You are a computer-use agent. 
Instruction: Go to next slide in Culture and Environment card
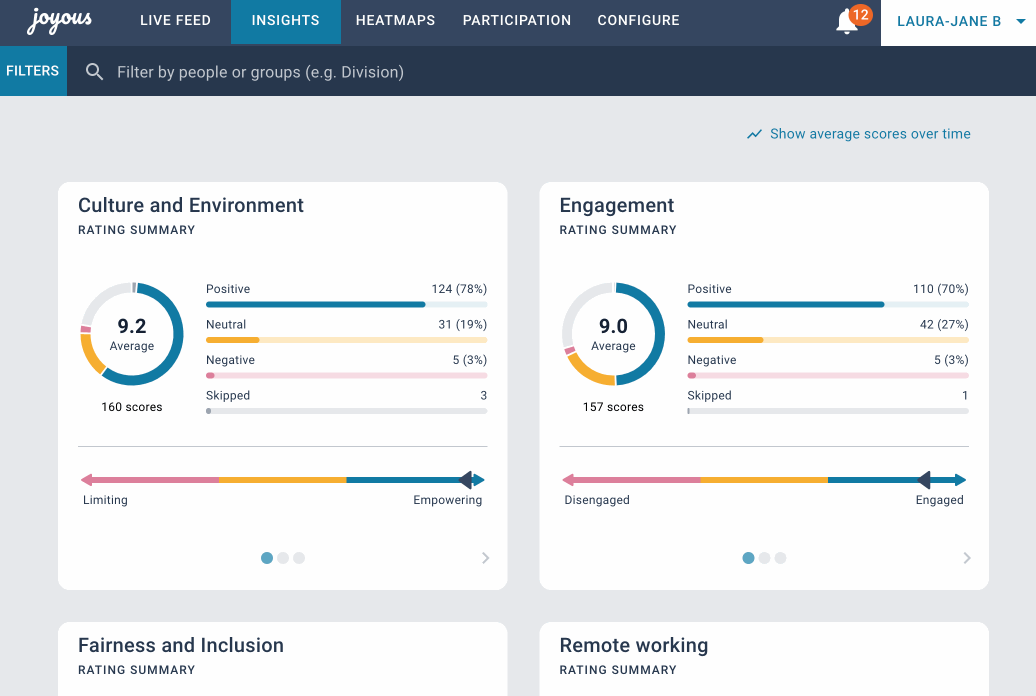click(x=486, y=558)
